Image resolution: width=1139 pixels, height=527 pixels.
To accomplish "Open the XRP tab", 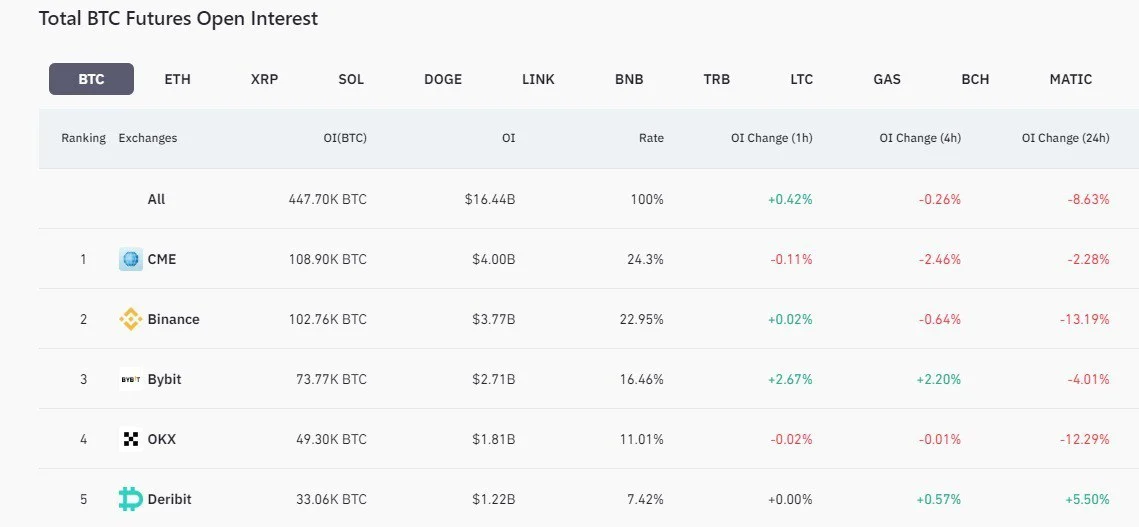I will [x=264, y=79].
